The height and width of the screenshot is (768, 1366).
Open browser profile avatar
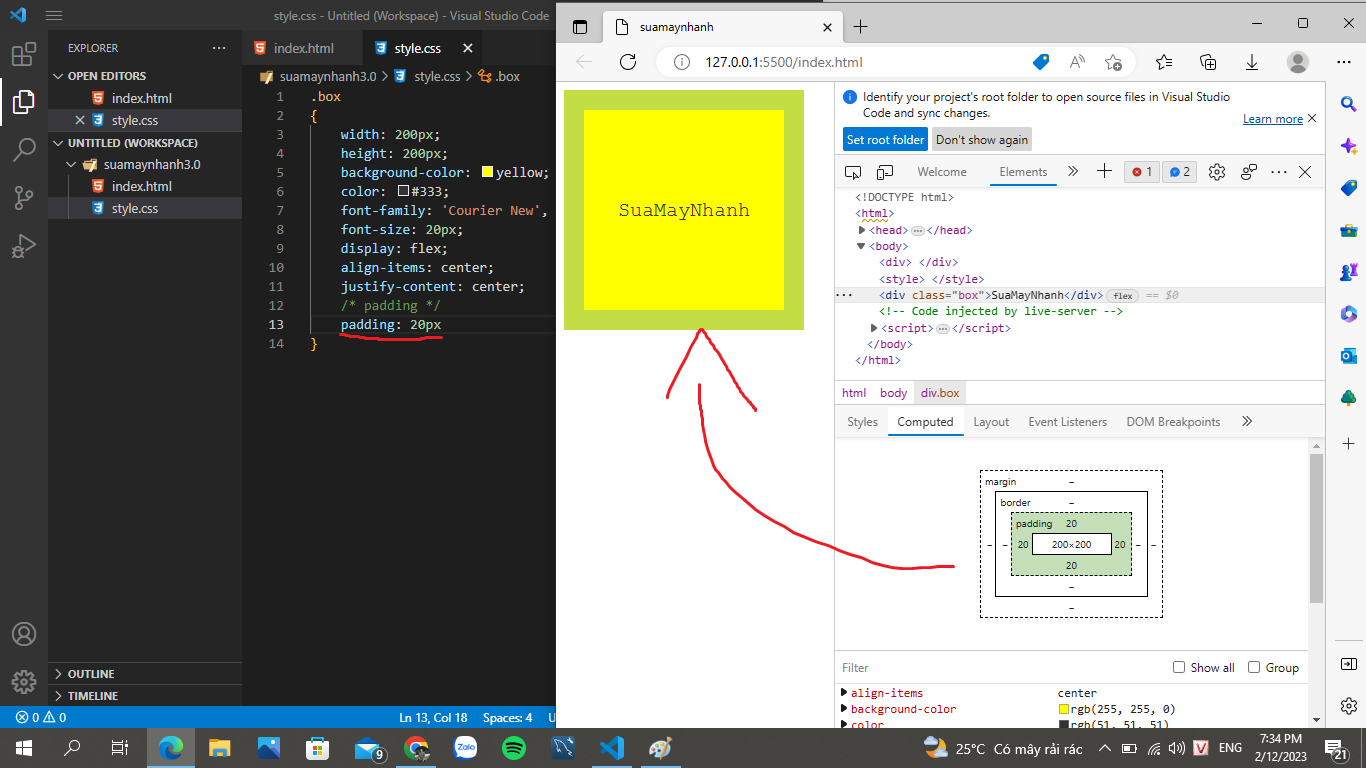pos(1298,62)
